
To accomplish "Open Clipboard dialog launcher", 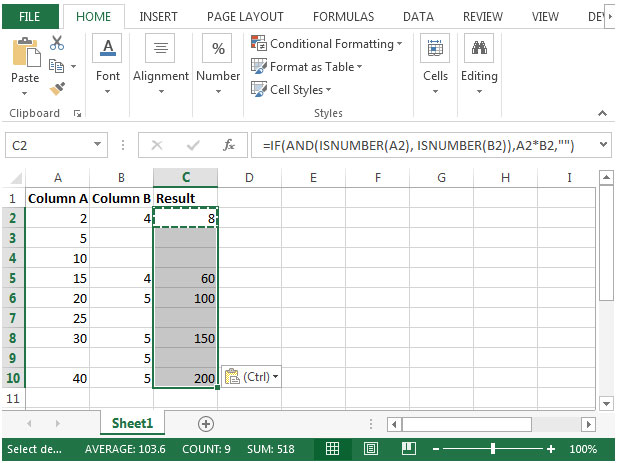I will click(x=78, y=114).
